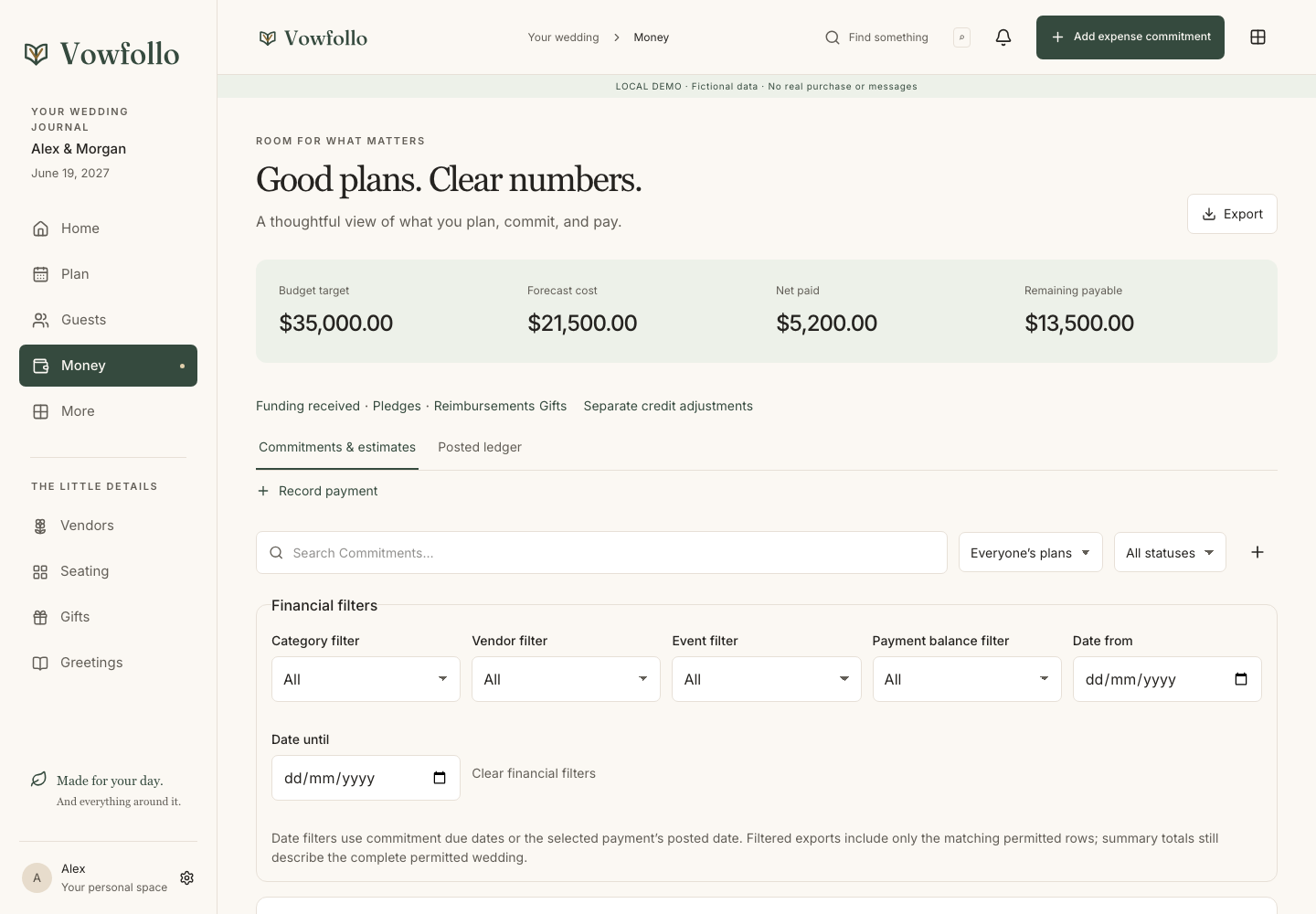Click the Date from date field

1167,679
